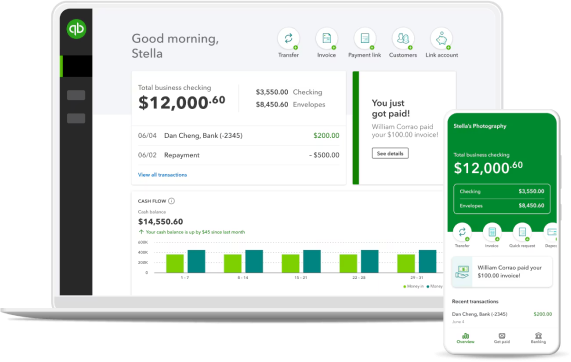Open the Payment link quick action
The image size is (571, 362).
pos(365,38)
